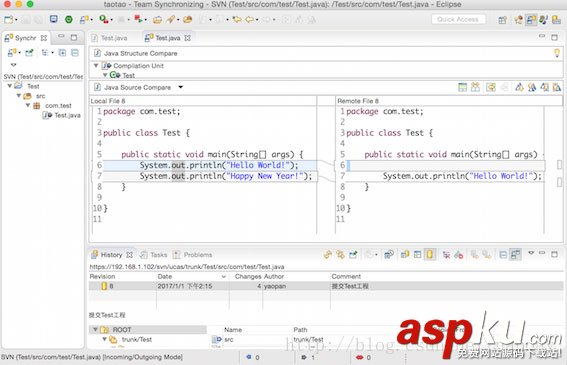Click Refresh icon in History view toolbar

point(328,255)
